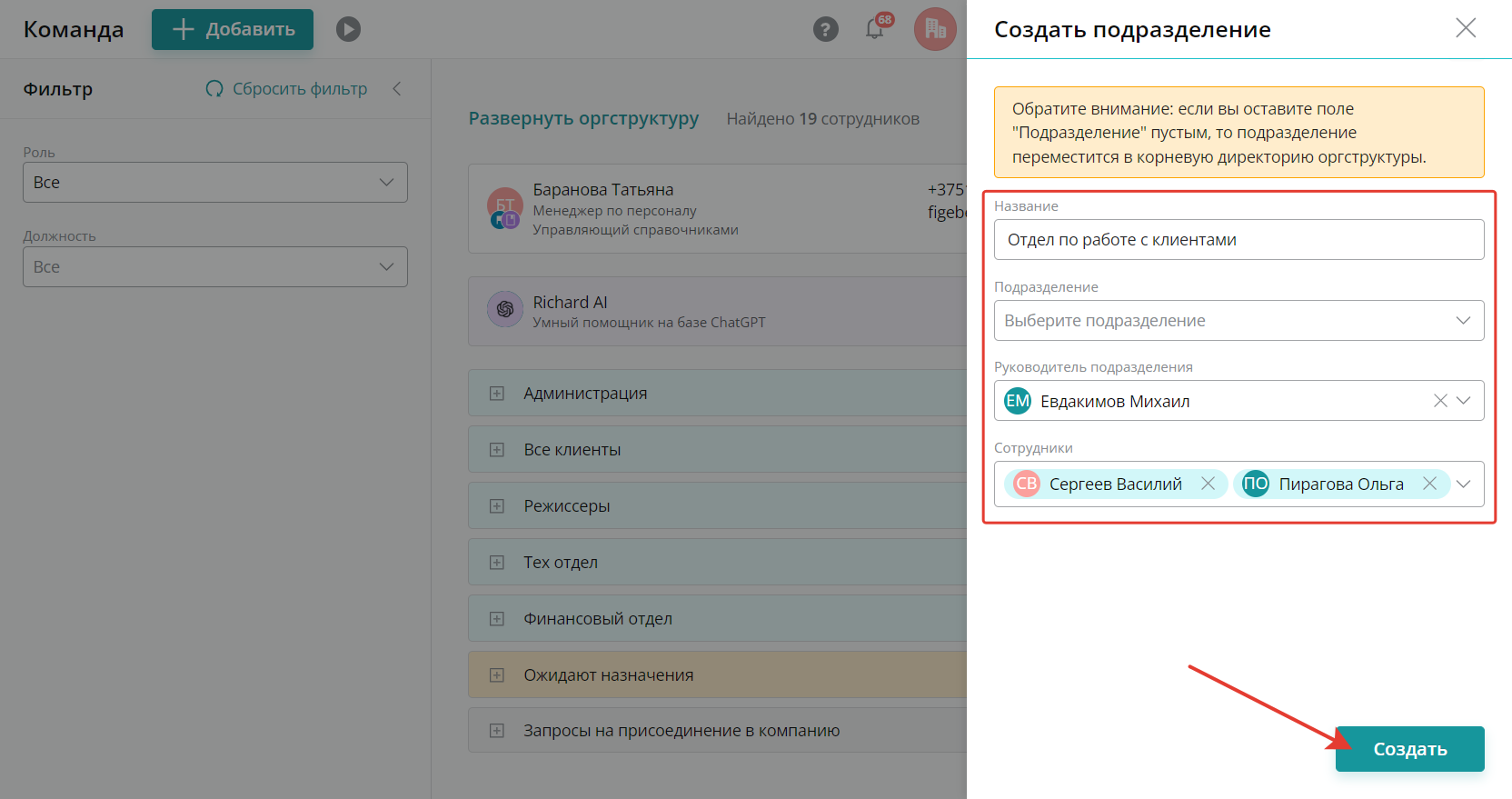This screenshot has width=1512, height=799.
Task: Expand the Администрация department
Action: pos(497,394)
